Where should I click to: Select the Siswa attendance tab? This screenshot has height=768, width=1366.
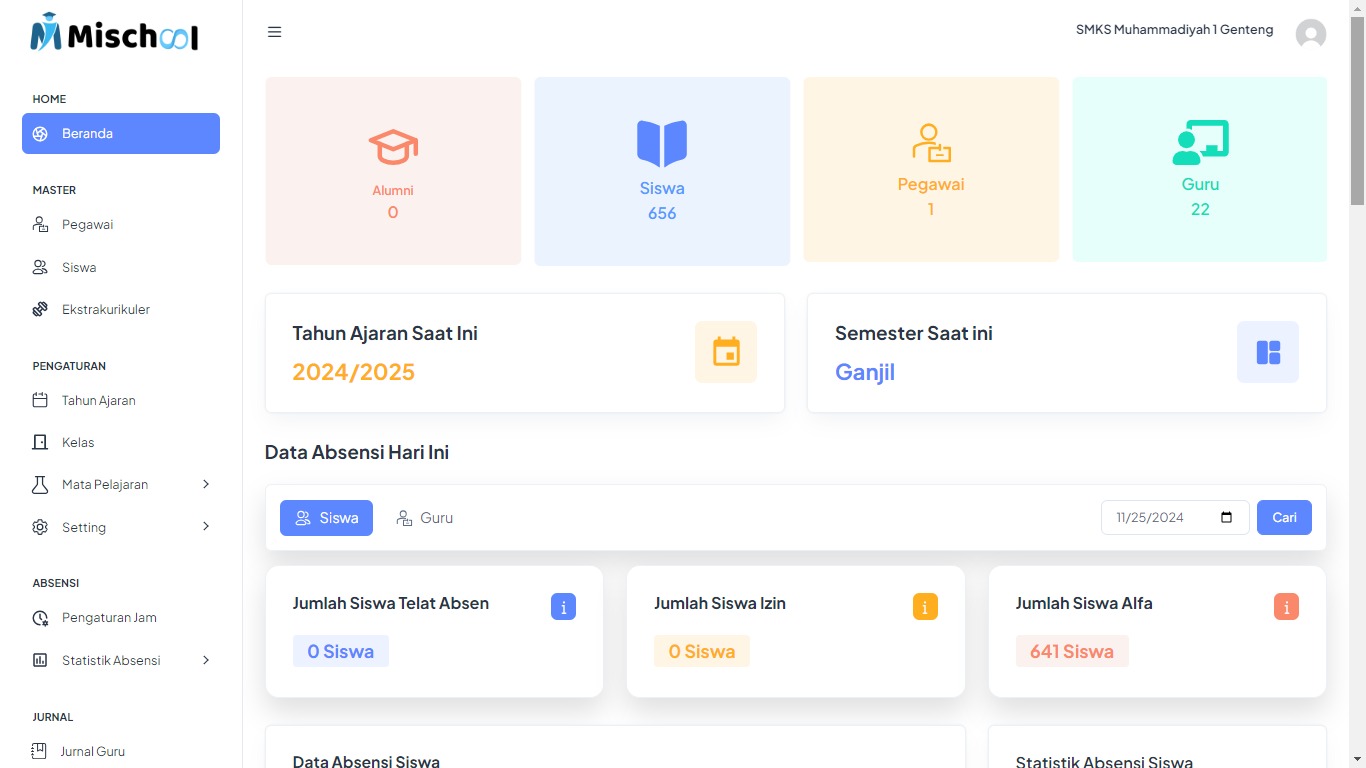coord(326,518)
